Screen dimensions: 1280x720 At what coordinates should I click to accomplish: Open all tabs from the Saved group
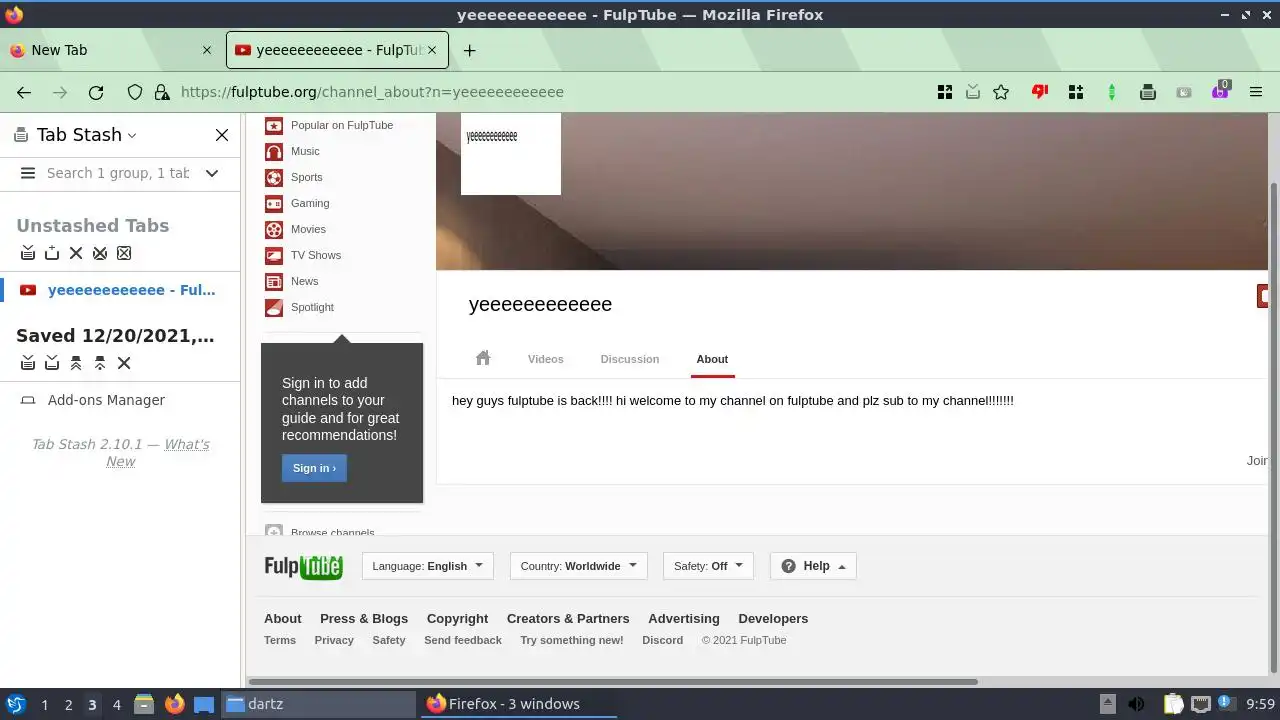click(x=76, y=363)
